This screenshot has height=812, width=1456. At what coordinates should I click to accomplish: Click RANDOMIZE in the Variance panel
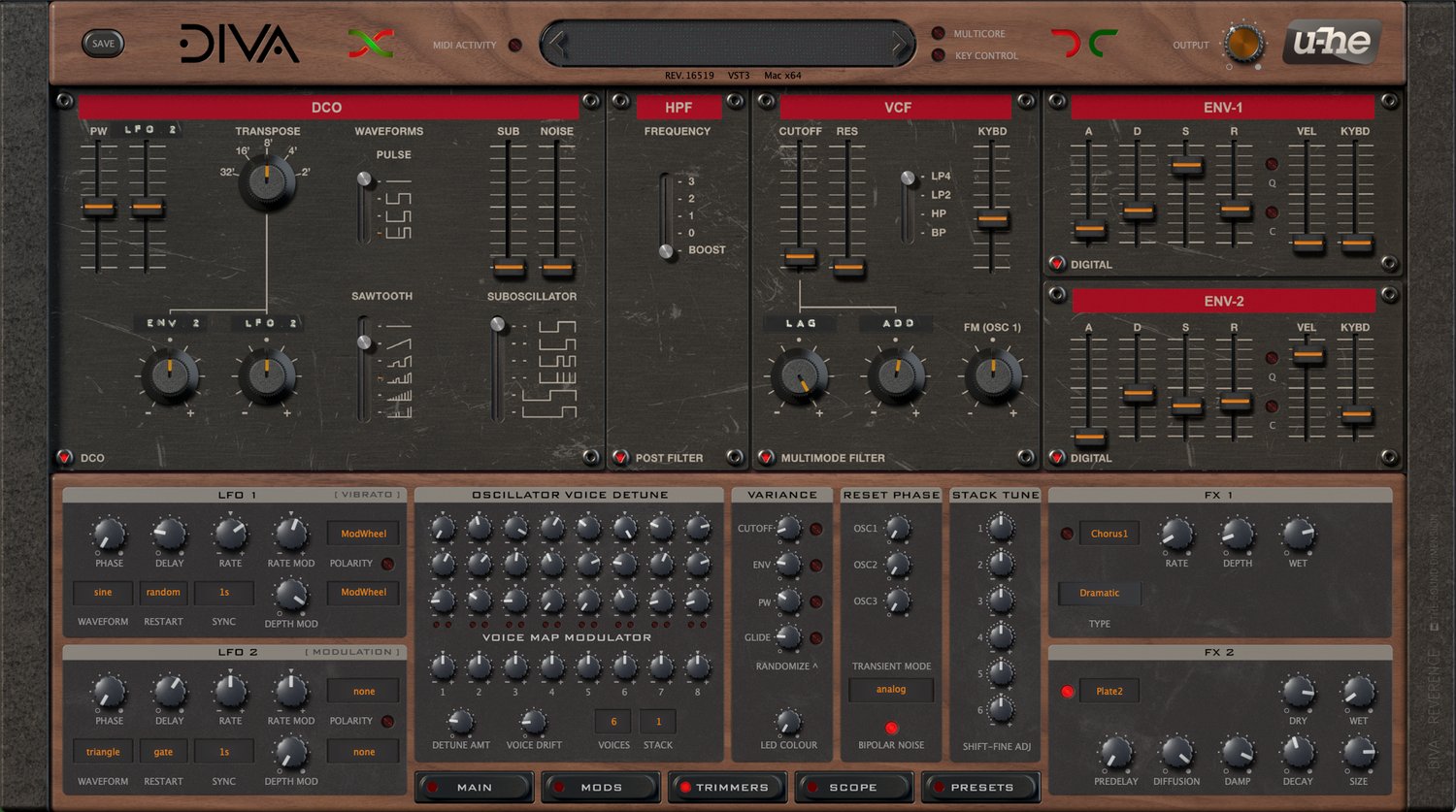coord(786,666)
